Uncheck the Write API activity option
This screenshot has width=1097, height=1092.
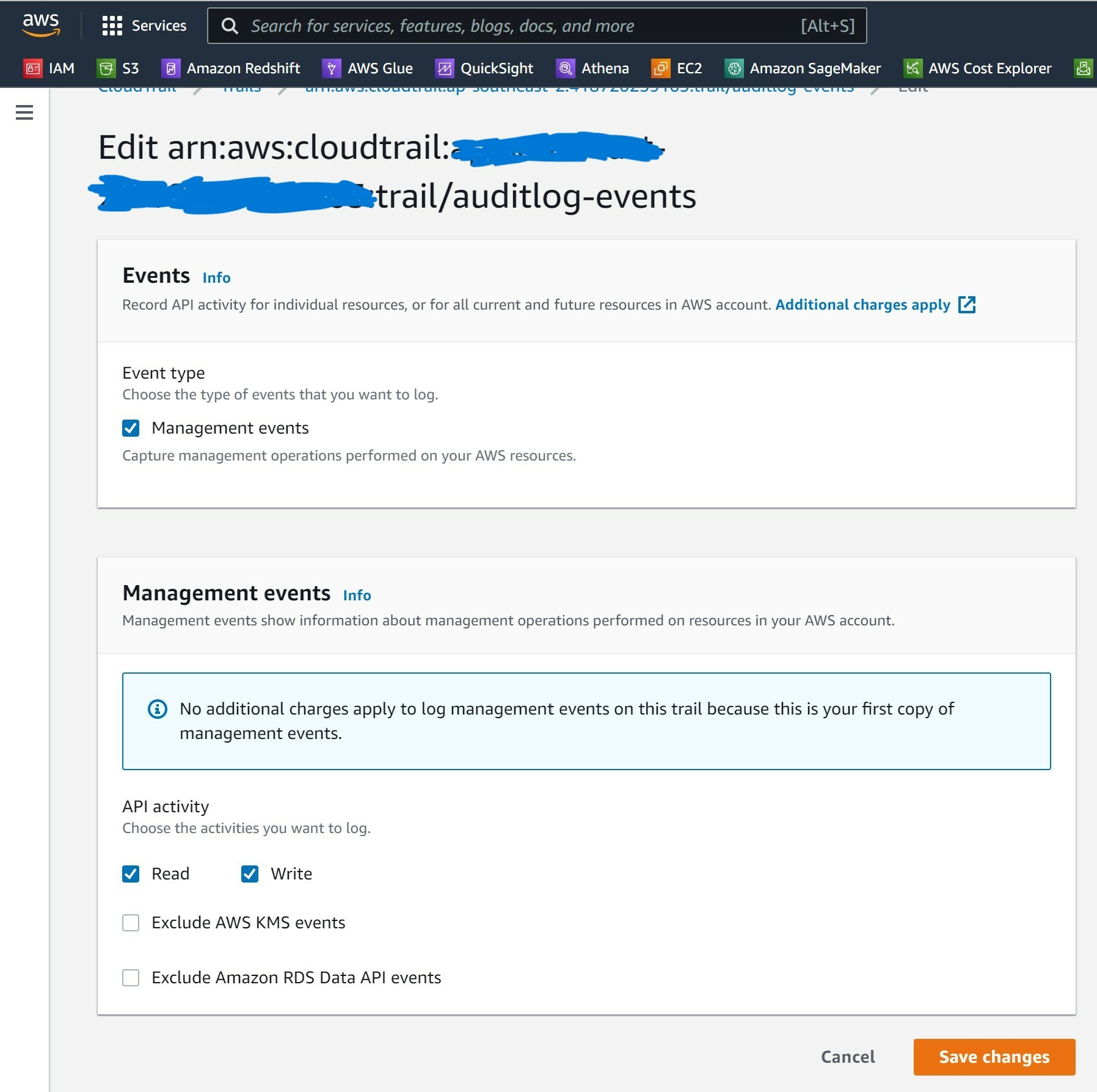pyautogui.click(x=250, y=873)
